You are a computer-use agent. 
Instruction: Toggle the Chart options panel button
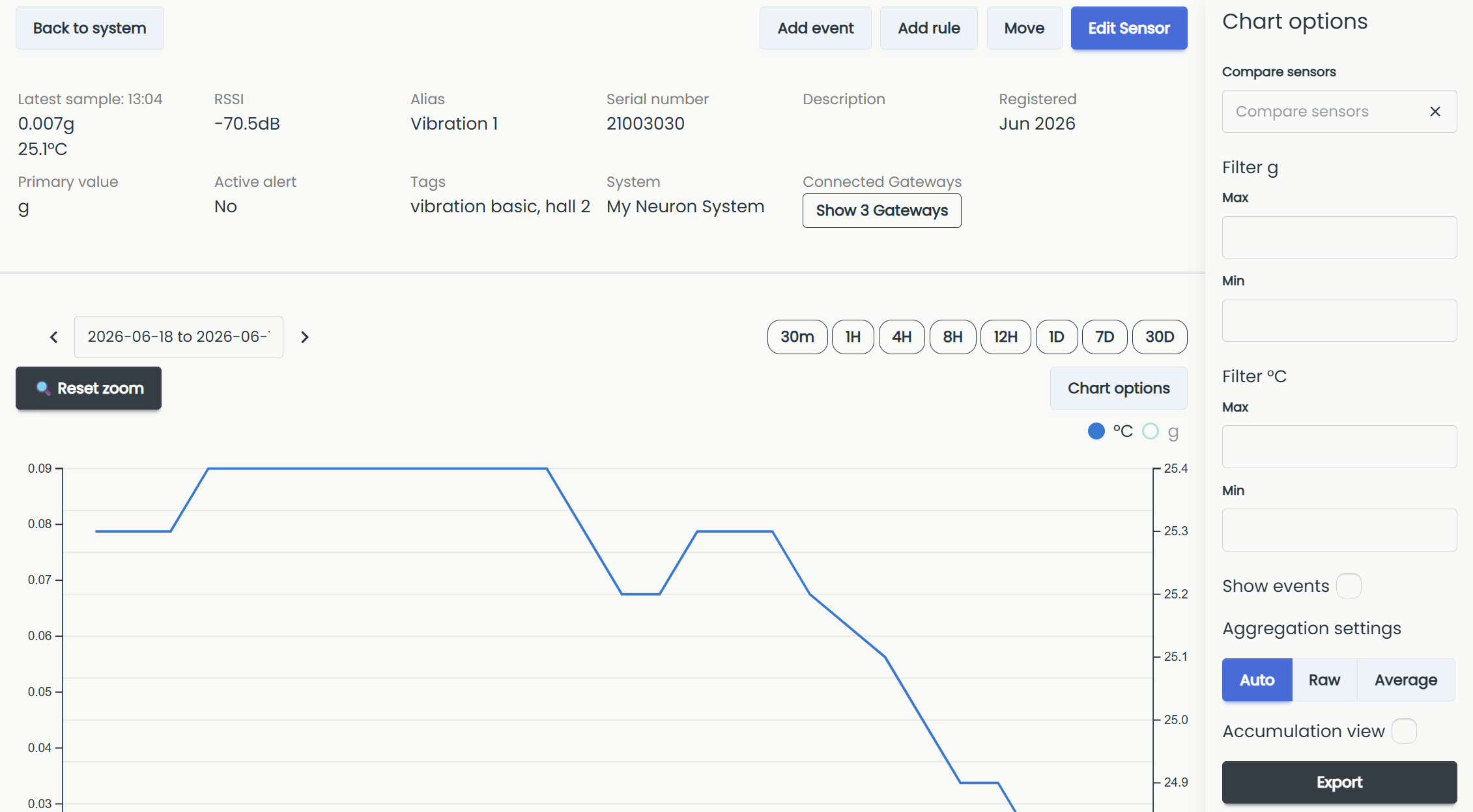pyautogui.click(x=1119, y=388)
